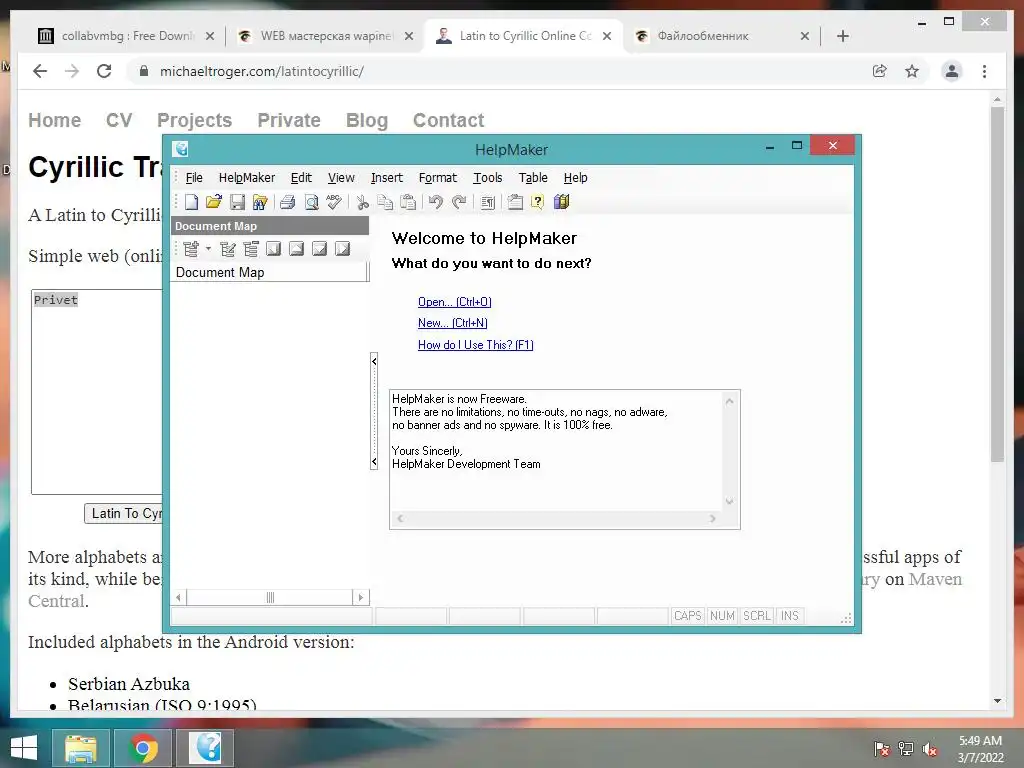The height and width of the screenshot is (768, 1024).
Task: Click the Windows Start button
Action: pyautogui.click(x=24, y=748)
